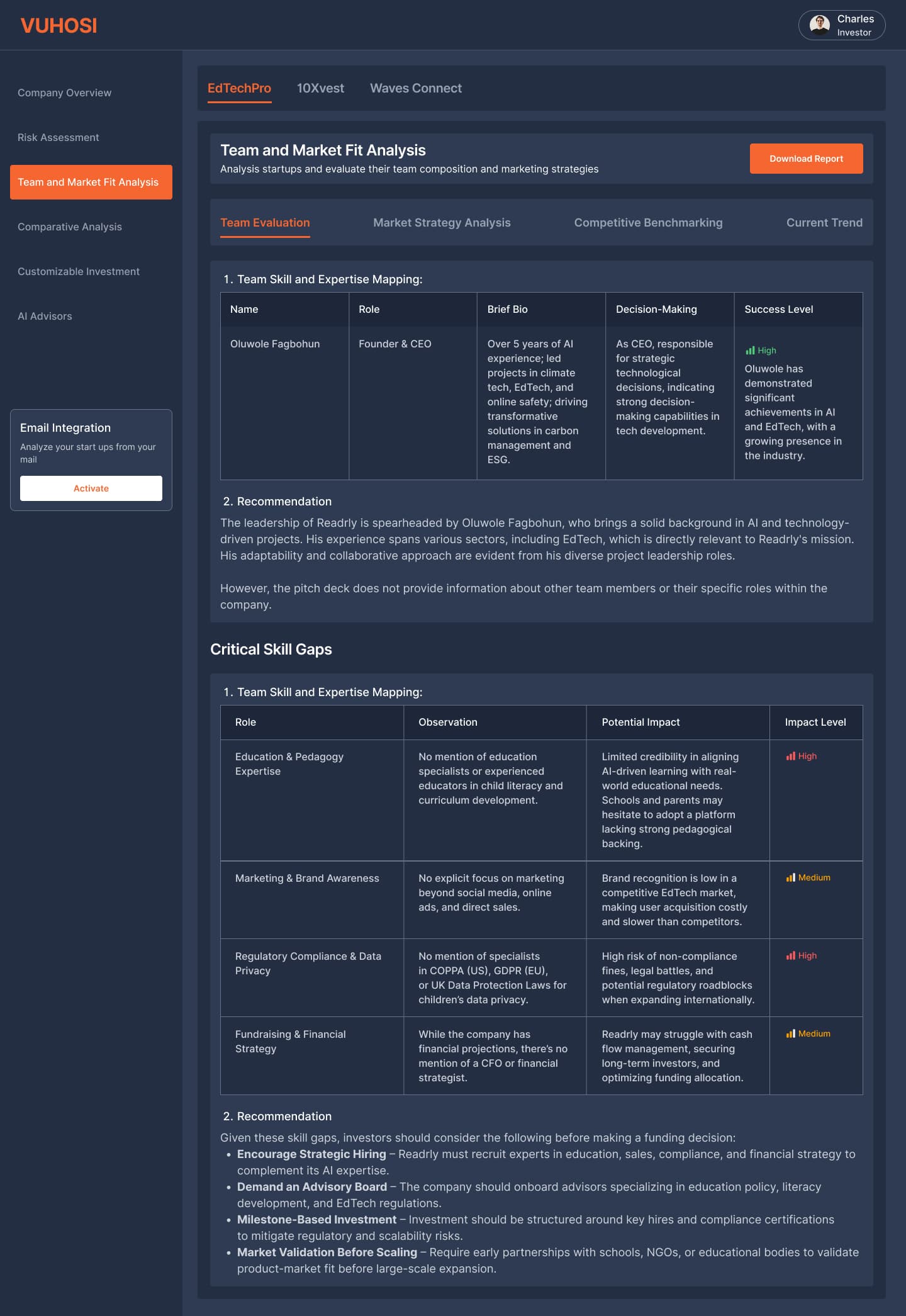
Task: Click the Download Report button
Action: [x=806, y=159]
